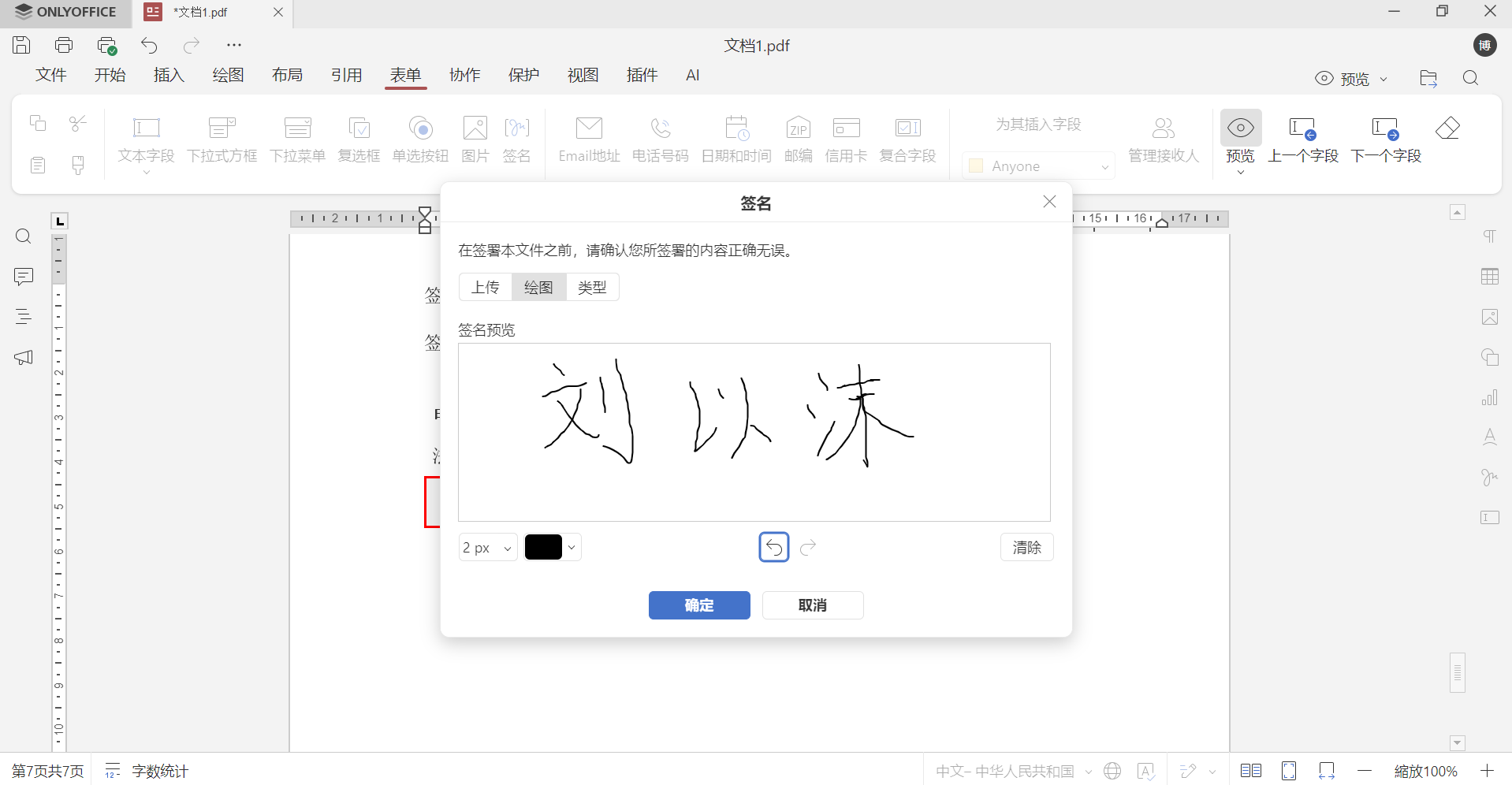Add a 日期和时间 field
Screen dimensions: 1512x785
[736, 138]
